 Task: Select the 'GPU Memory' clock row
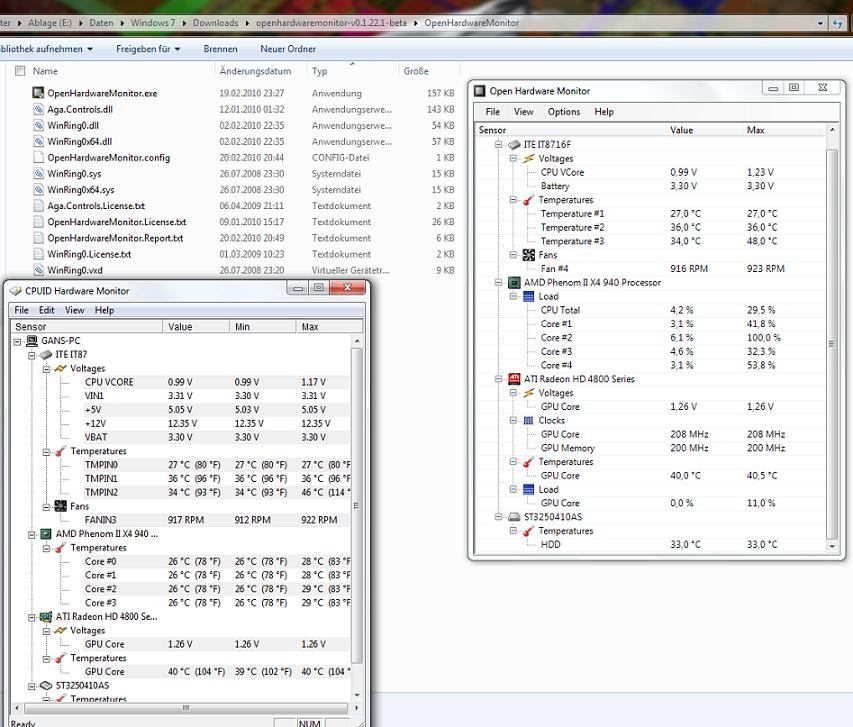click(651, 448)
